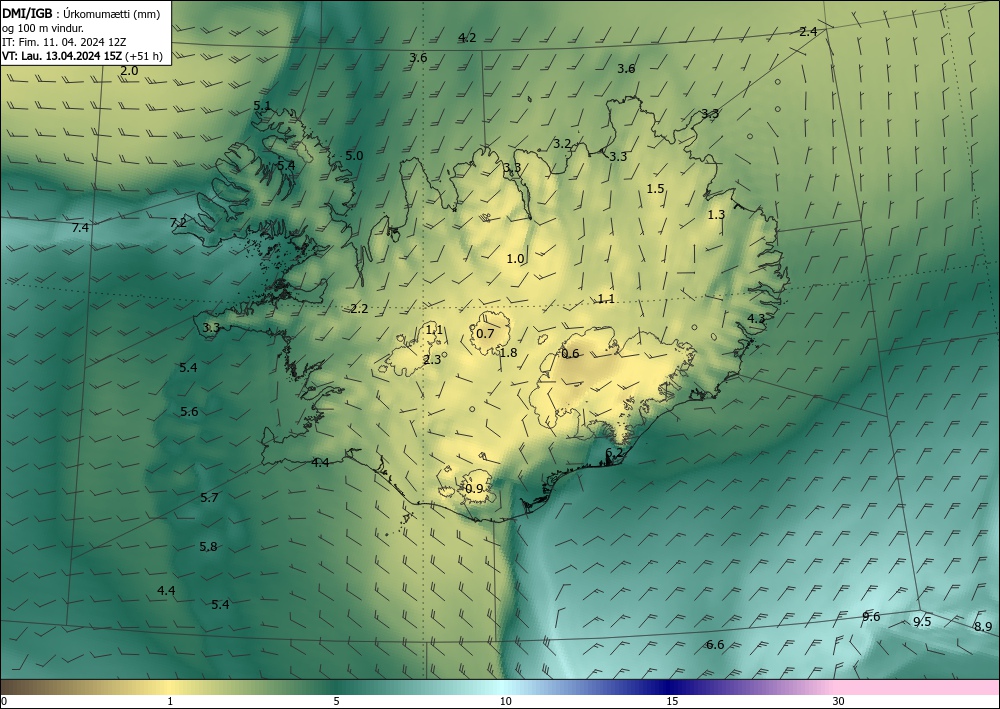Click the 1.5 value label
The width and height of the screenshot is (1000, 709).
[x=656, y=189]
